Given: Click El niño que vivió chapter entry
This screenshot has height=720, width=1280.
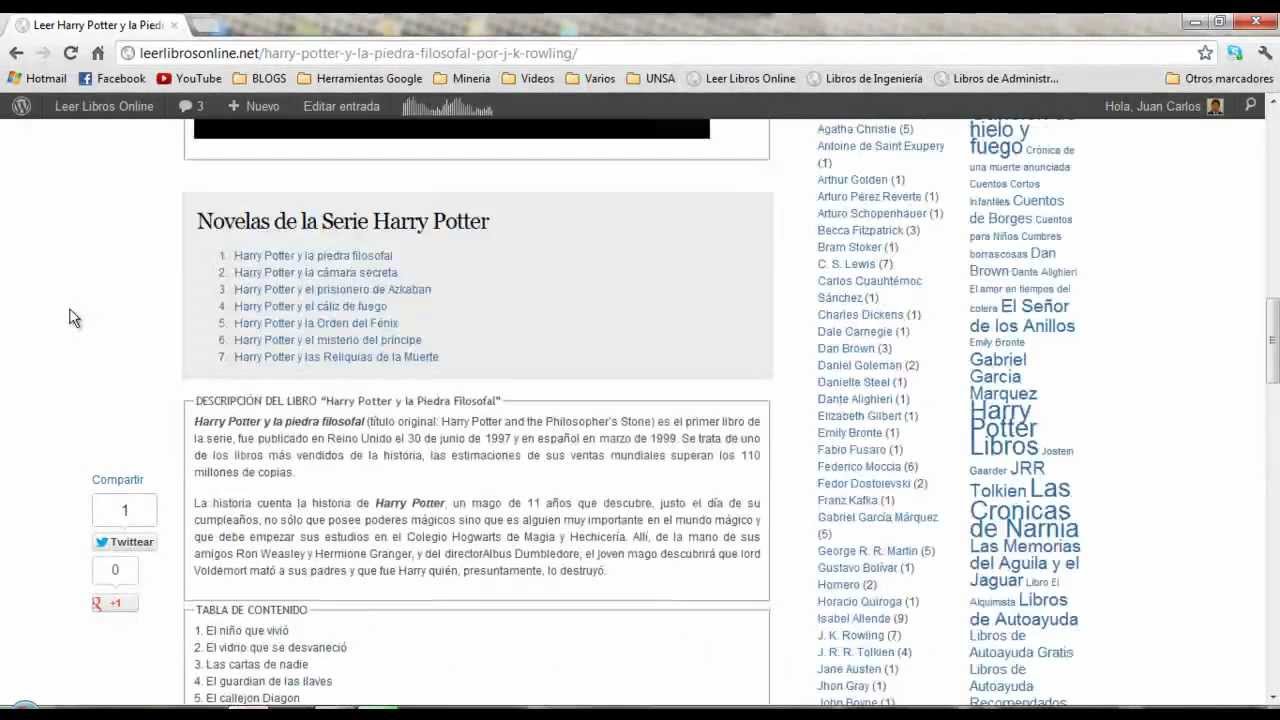Looking at the screenshot, I should [x=247, y=631].
